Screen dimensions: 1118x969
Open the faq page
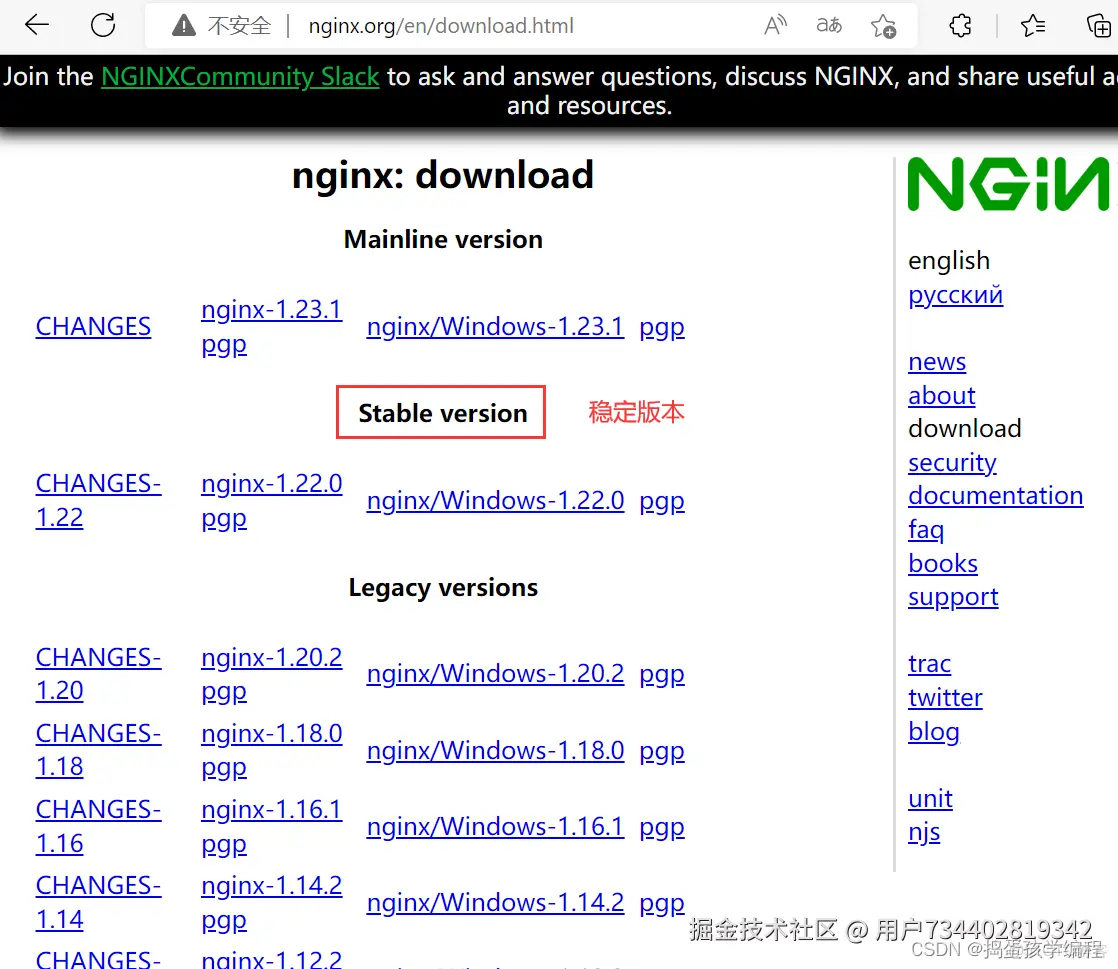pos(925,530)
